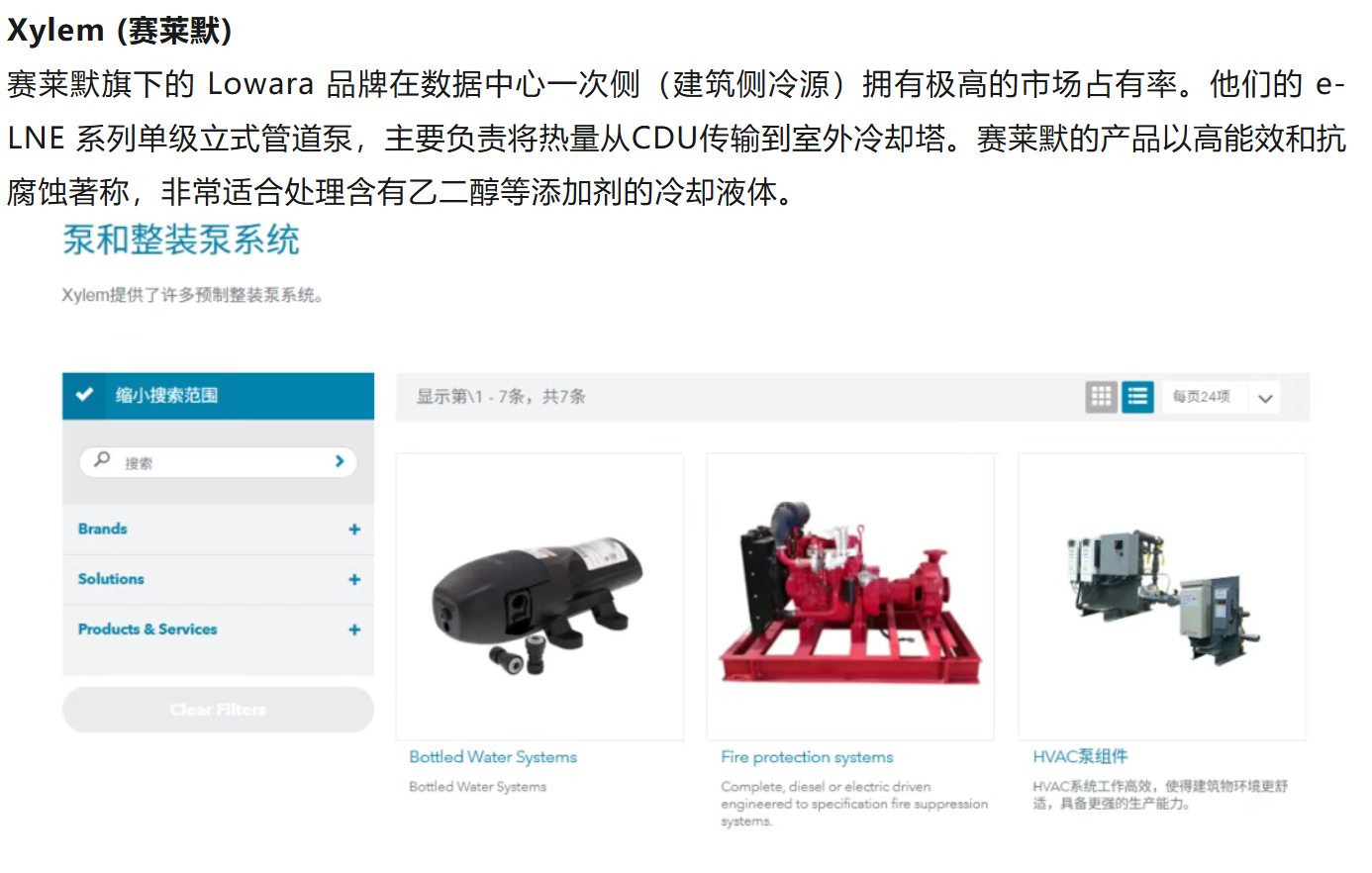1372x873 pixels.
Task: Open the 每页24项 per-page dropdown
Action: point(1221,397)
